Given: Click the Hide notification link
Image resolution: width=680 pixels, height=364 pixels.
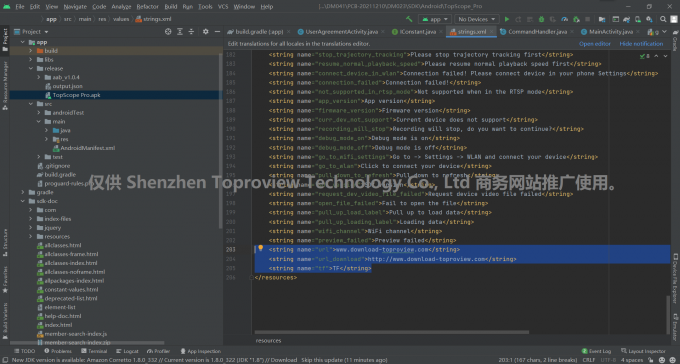Looking at the screenshot, I should (x=641, y=44).
